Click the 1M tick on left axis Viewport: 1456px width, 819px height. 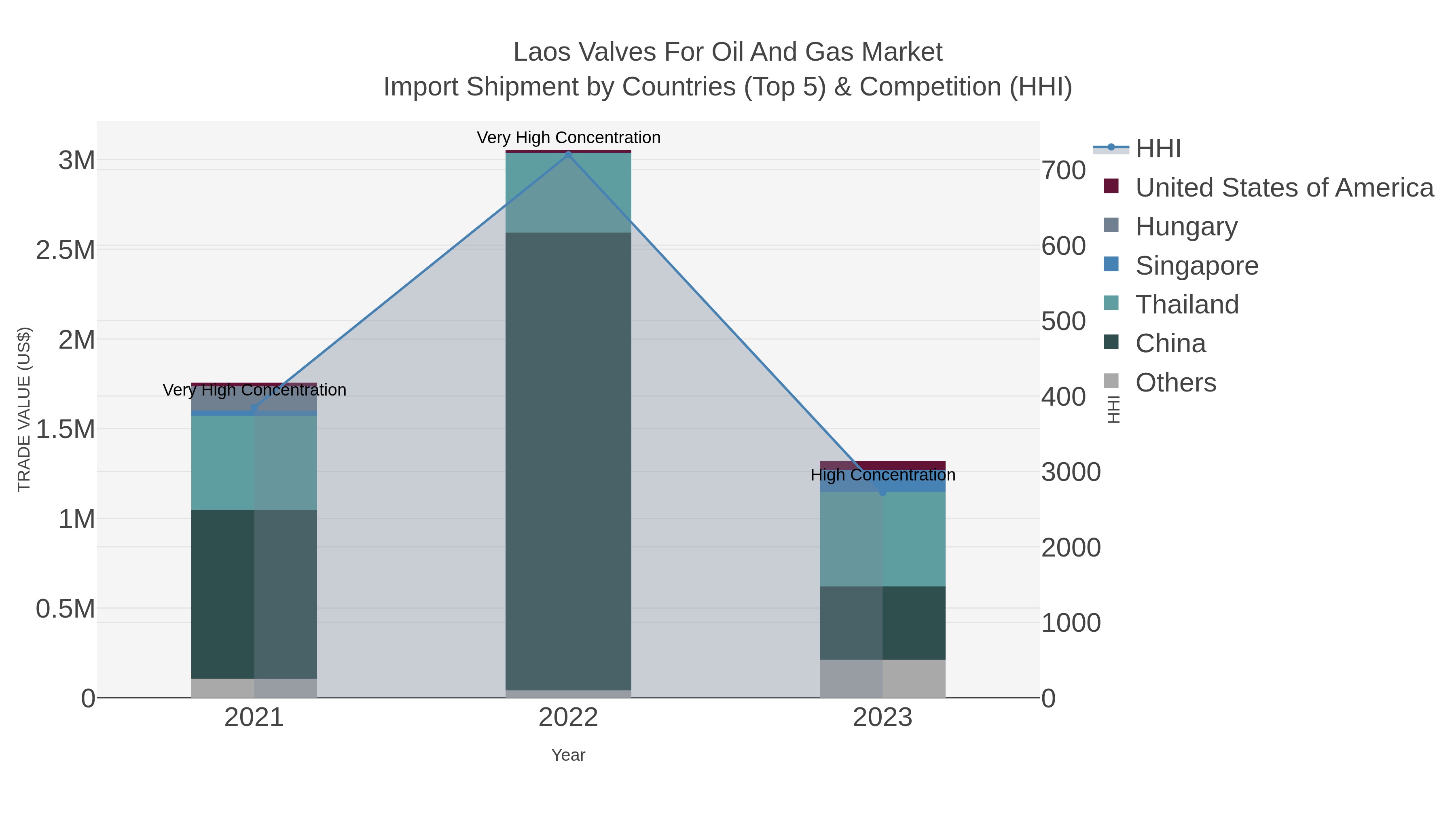point(77,519)
